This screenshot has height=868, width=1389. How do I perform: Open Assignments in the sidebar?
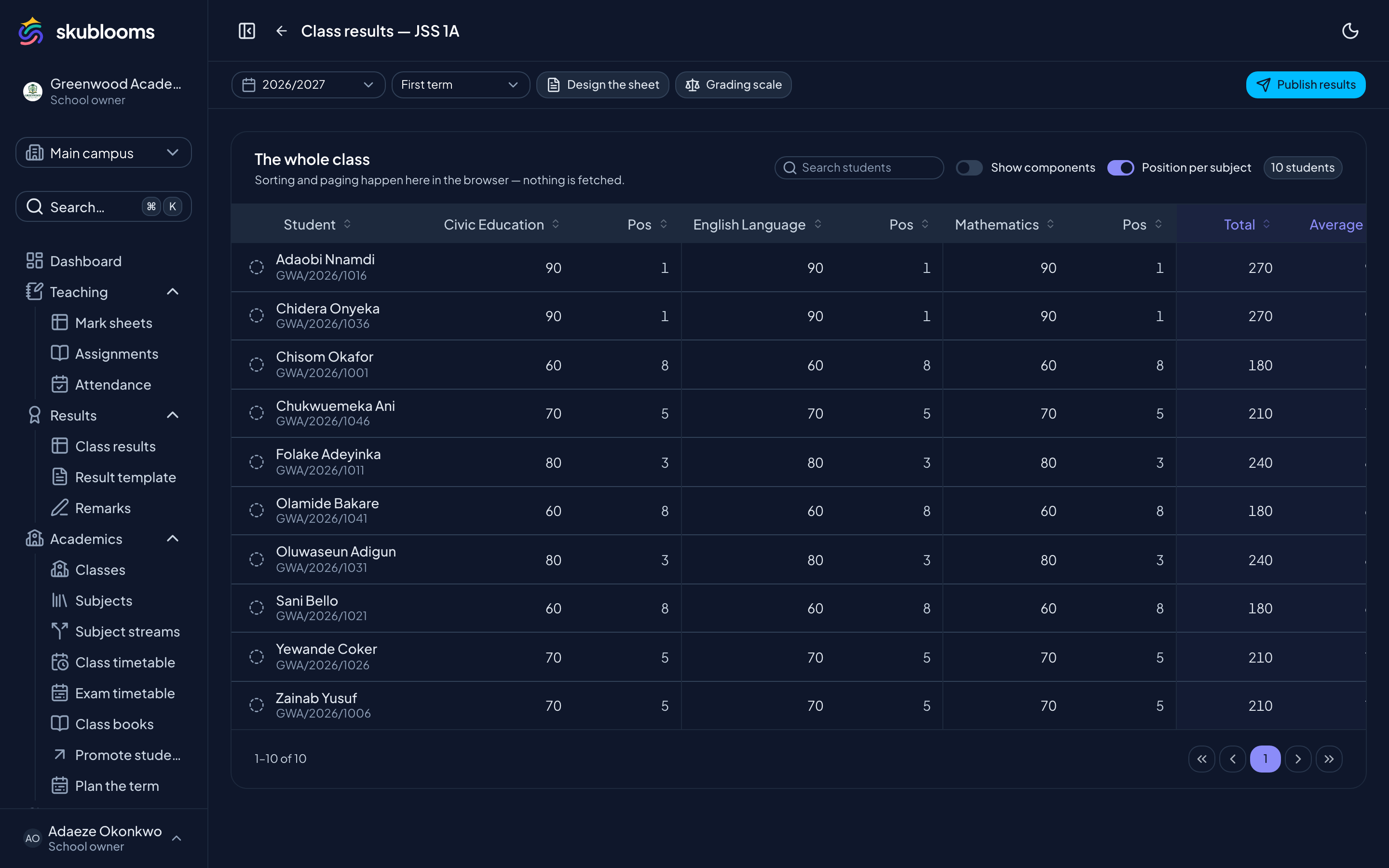pos(117,353)
